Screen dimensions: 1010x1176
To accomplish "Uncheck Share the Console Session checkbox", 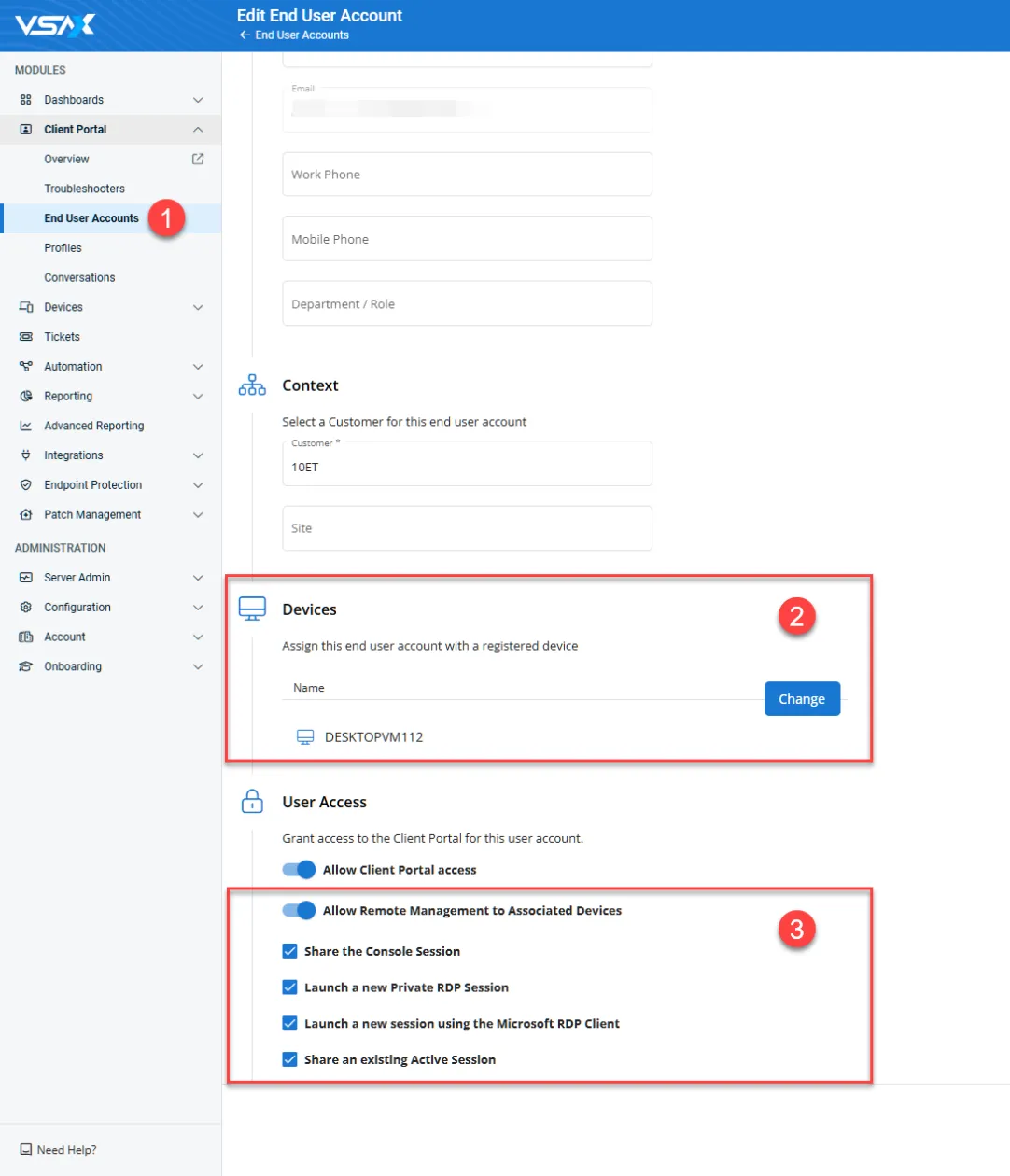I will 290,951.
